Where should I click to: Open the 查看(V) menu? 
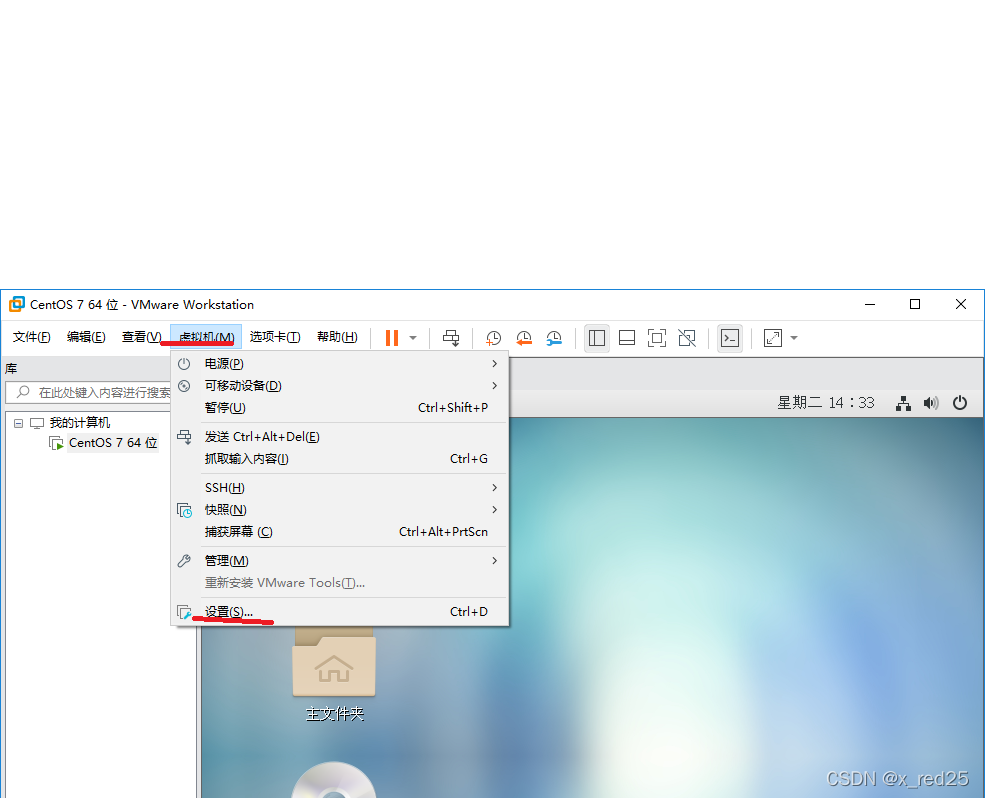pyautogui.click(x=141, y=337)
